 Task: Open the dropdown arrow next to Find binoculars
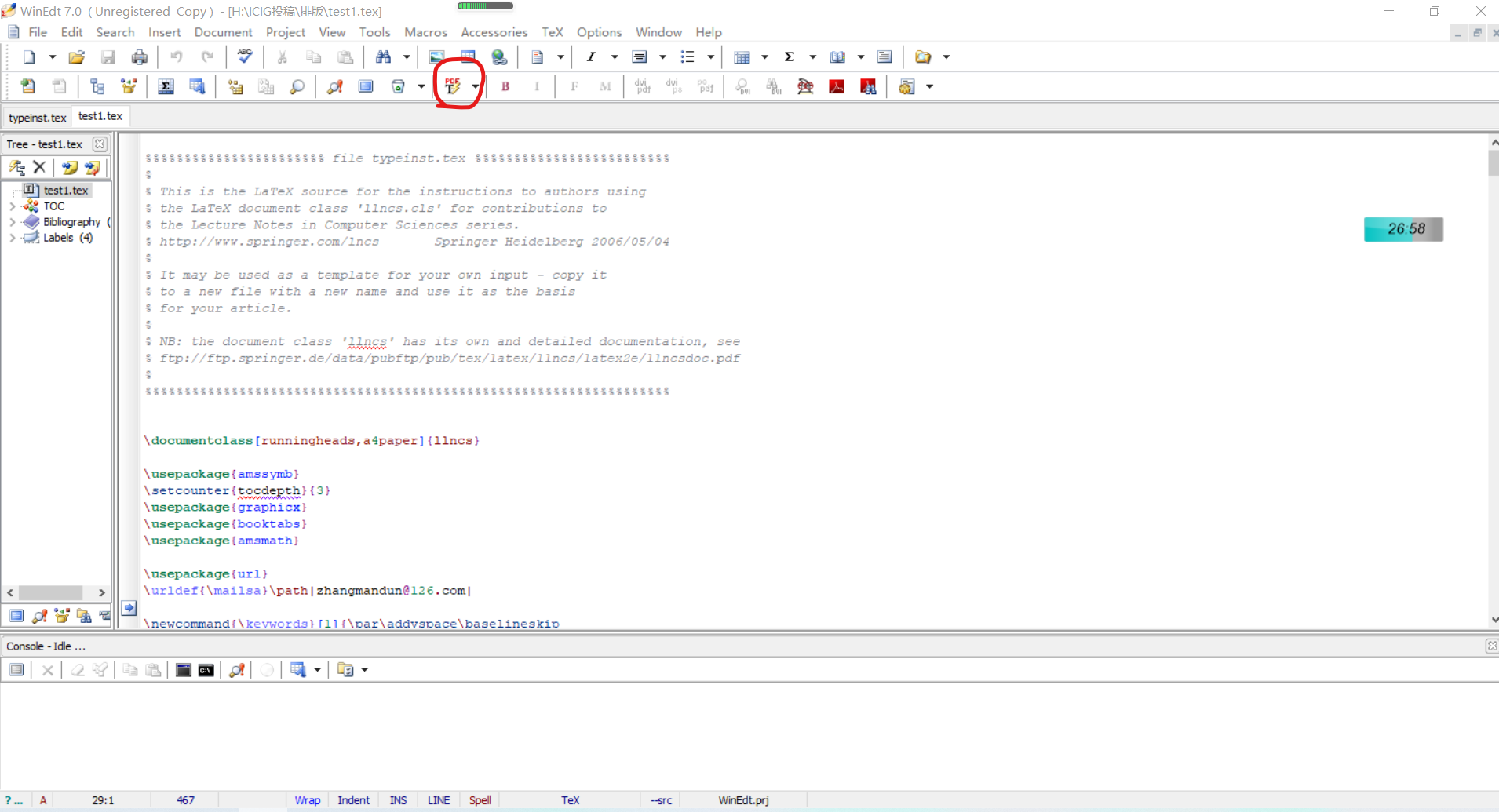point(407,57)
